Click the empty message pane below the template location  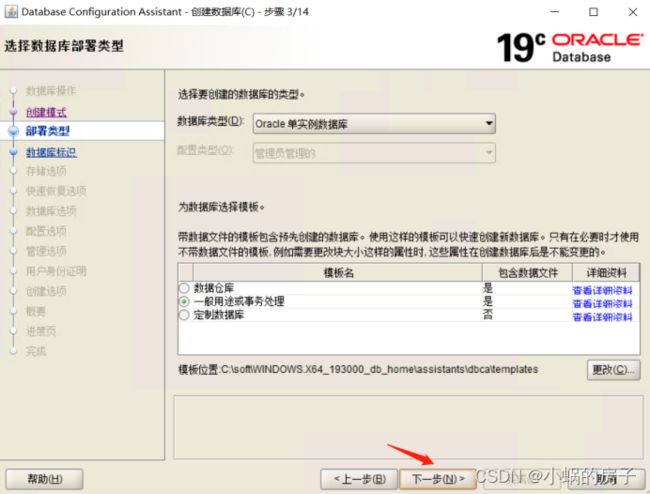click(x=408, y=427)
